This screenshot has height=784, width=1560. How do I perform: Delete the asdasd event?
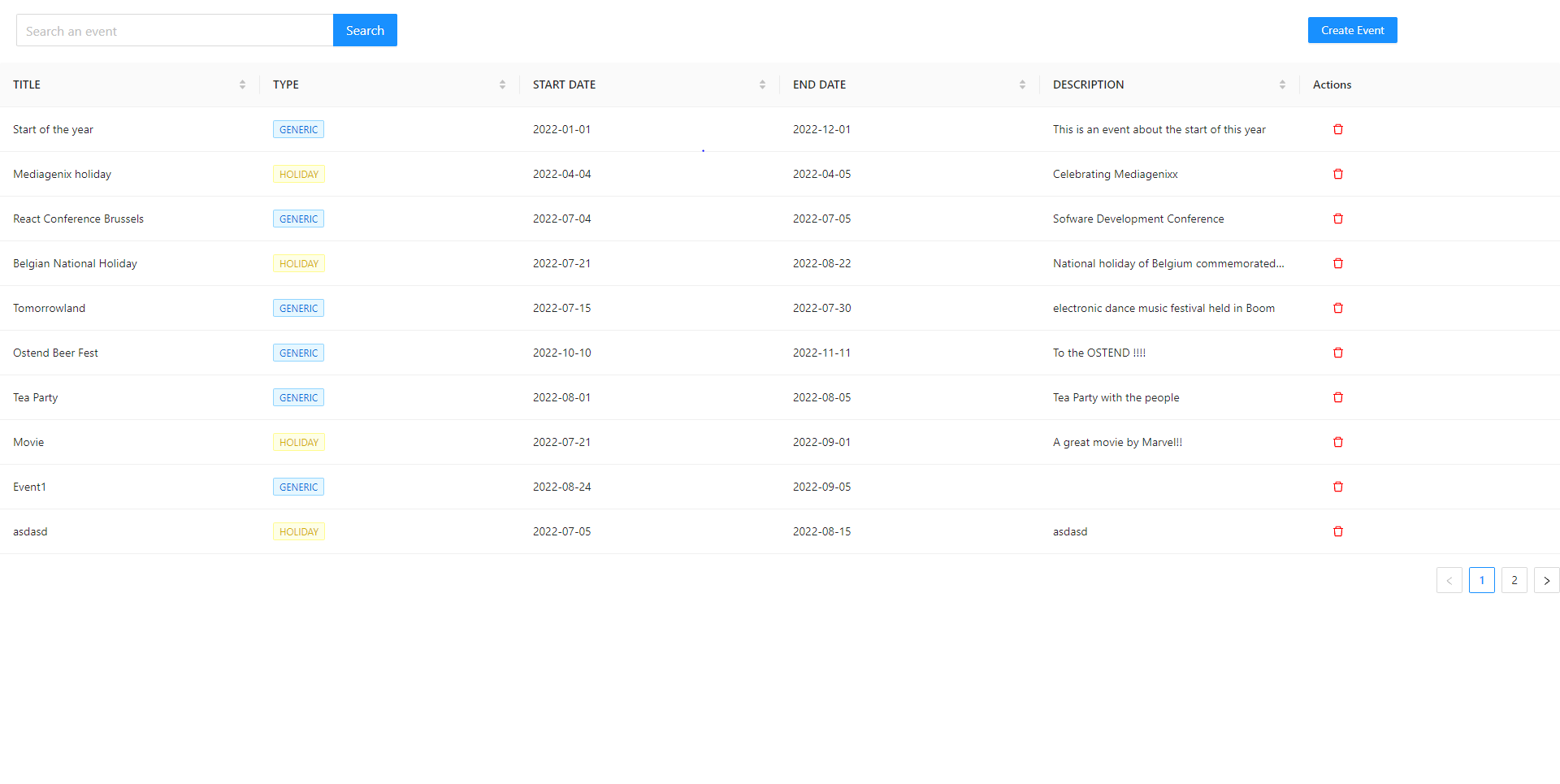coord(1338,531)
